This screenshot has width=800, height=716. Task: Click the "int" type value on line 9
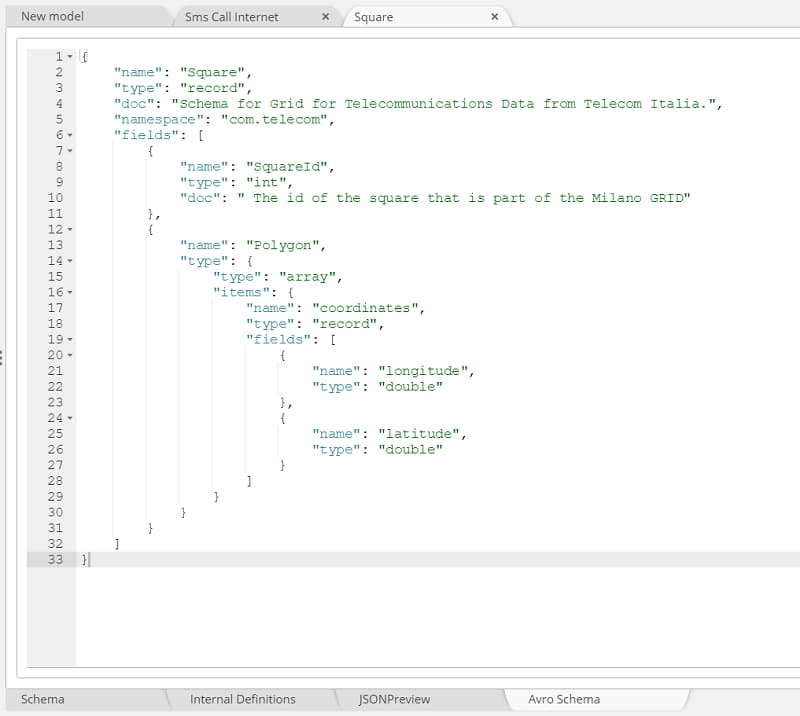(x=266, y=182)
